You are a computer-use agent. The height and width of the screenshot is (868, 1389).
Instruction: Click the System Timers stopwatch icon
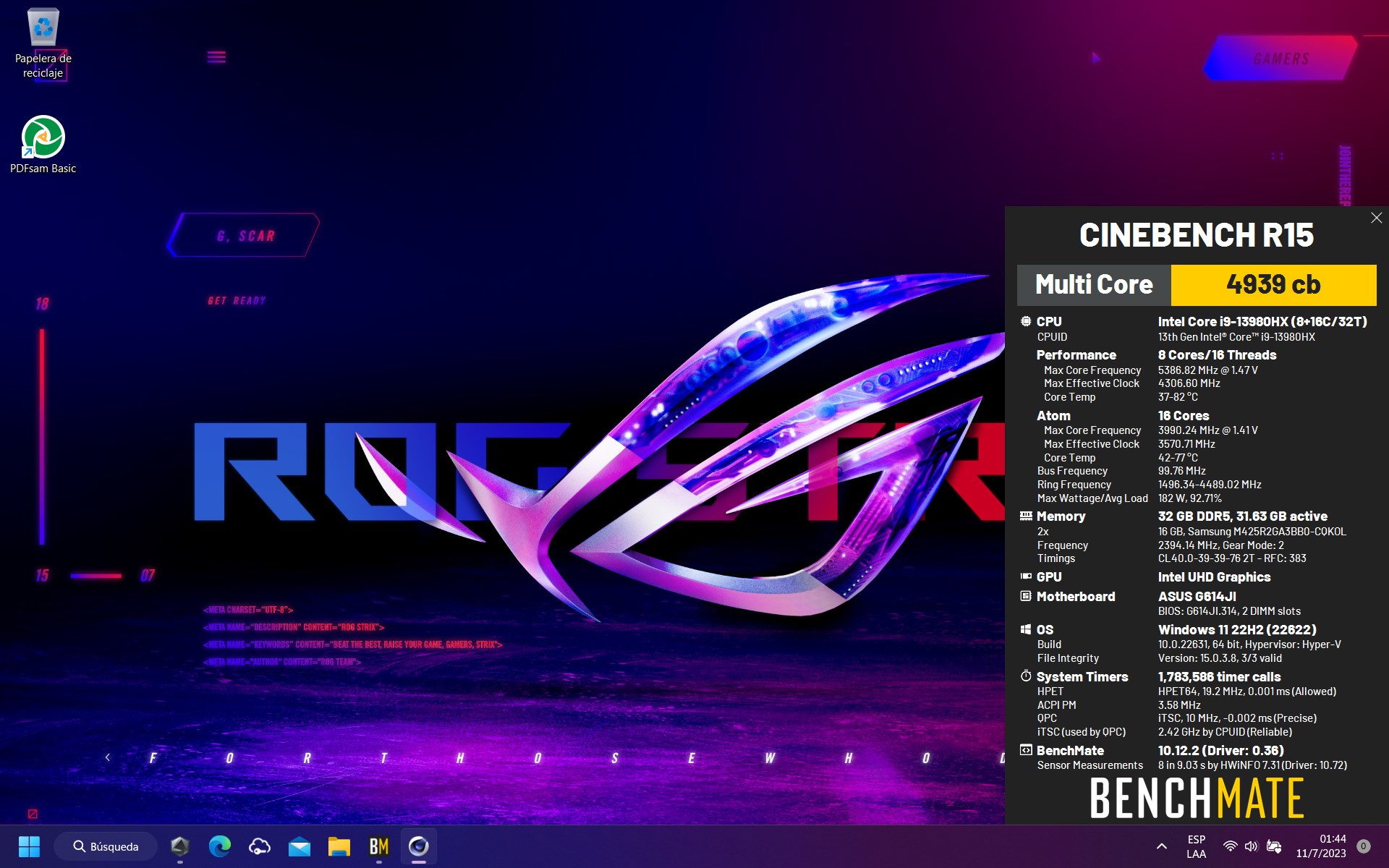click(1026, 676)
